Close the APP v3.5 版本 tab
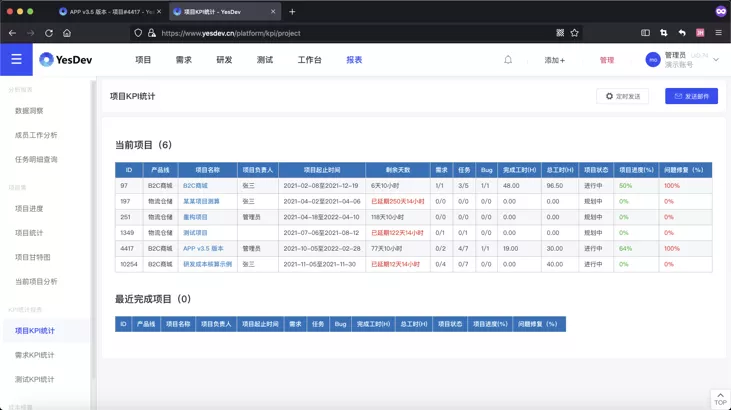Viewport: 731px width, 410px height. pos(159,12)
